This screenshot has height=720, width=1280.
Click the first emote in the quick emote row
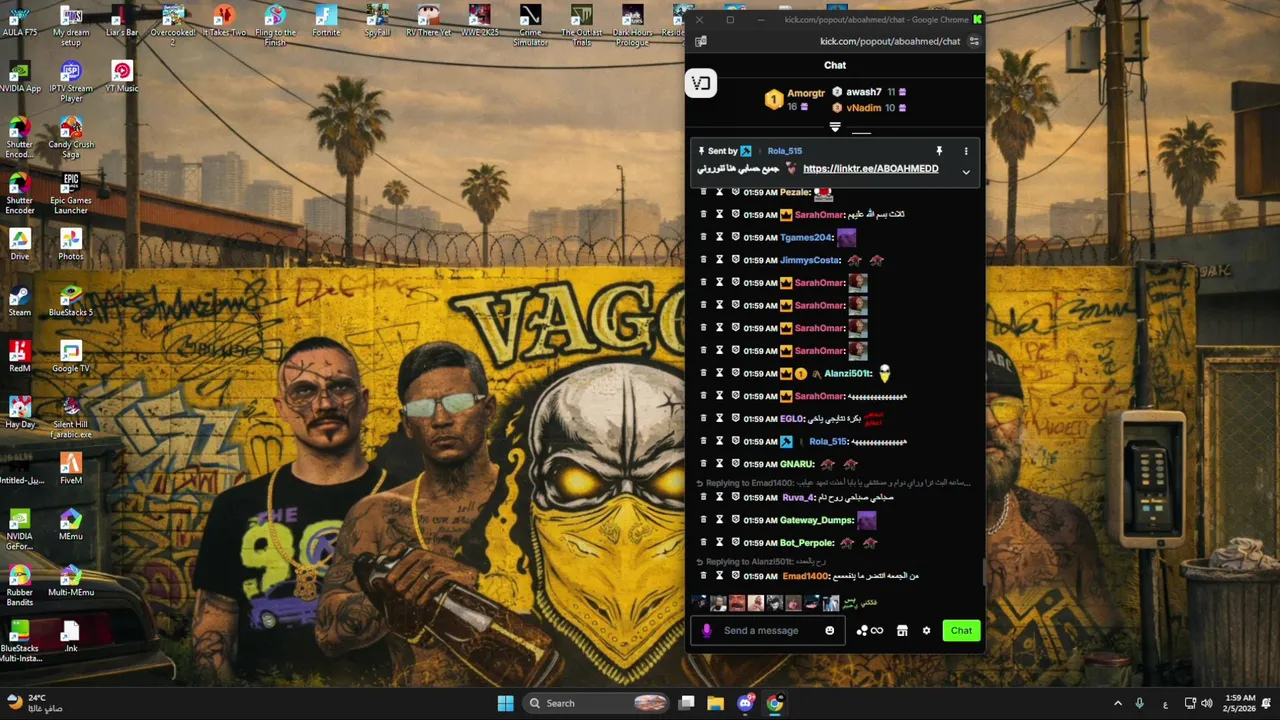(699, 603)
